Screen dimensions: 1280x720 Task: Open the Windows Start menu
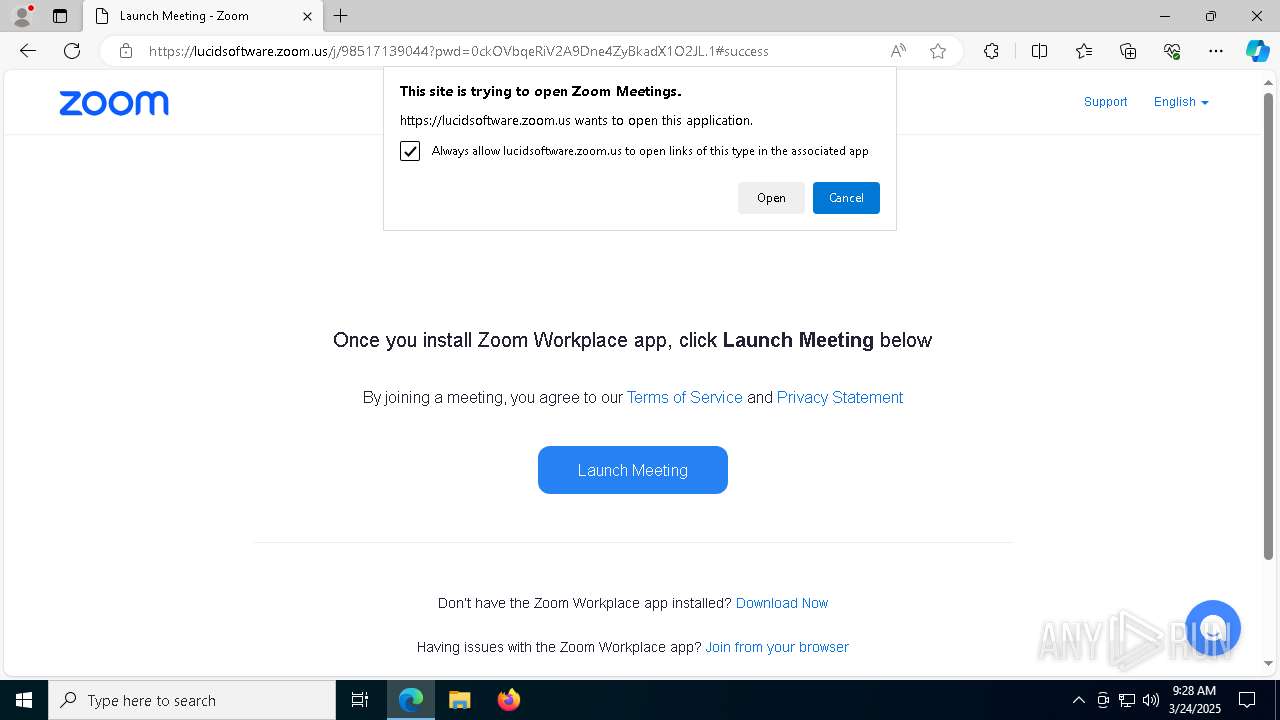[24, 700]
